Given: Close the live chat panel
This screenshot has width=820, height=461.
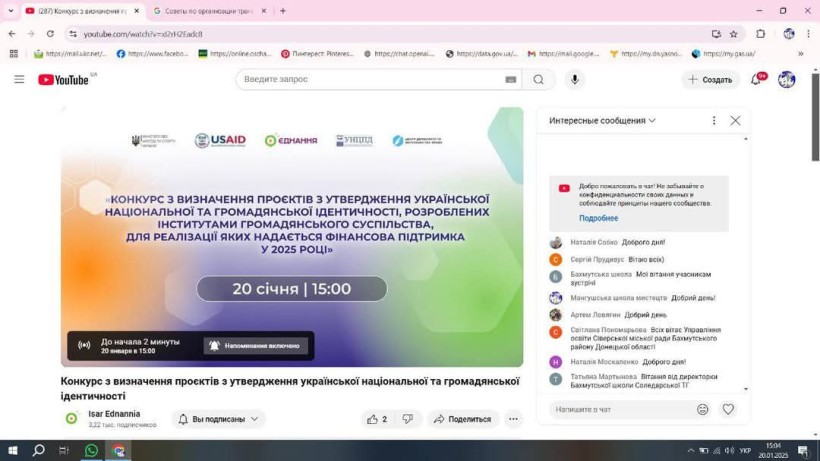Looking at the screenshot, I should 735,120.
